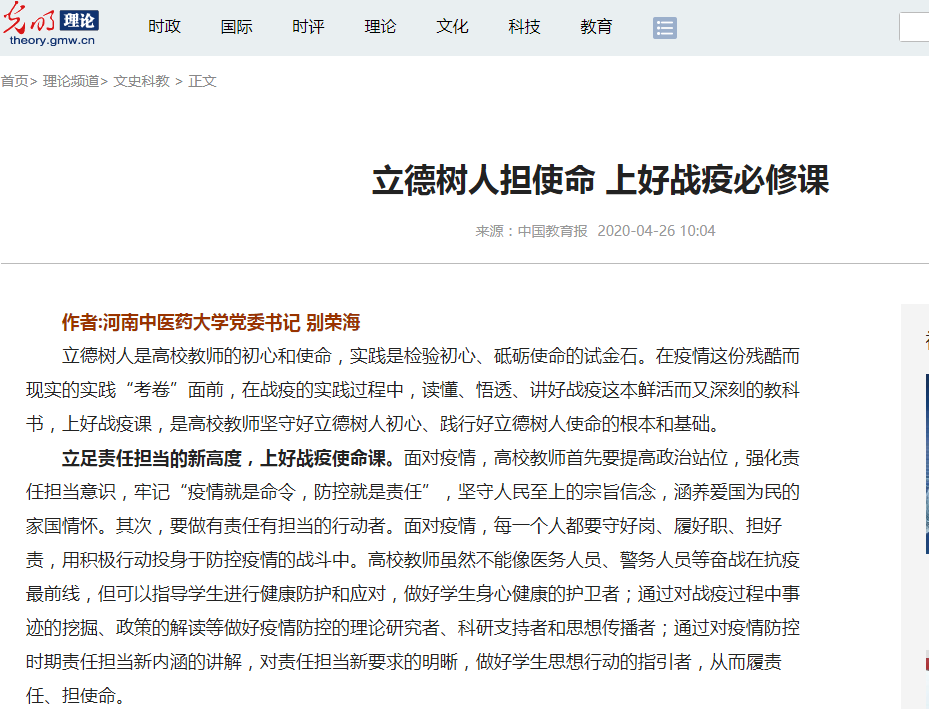
Task: Click the search box at top right
Action: pyautogui.click(x=914, y=27)
